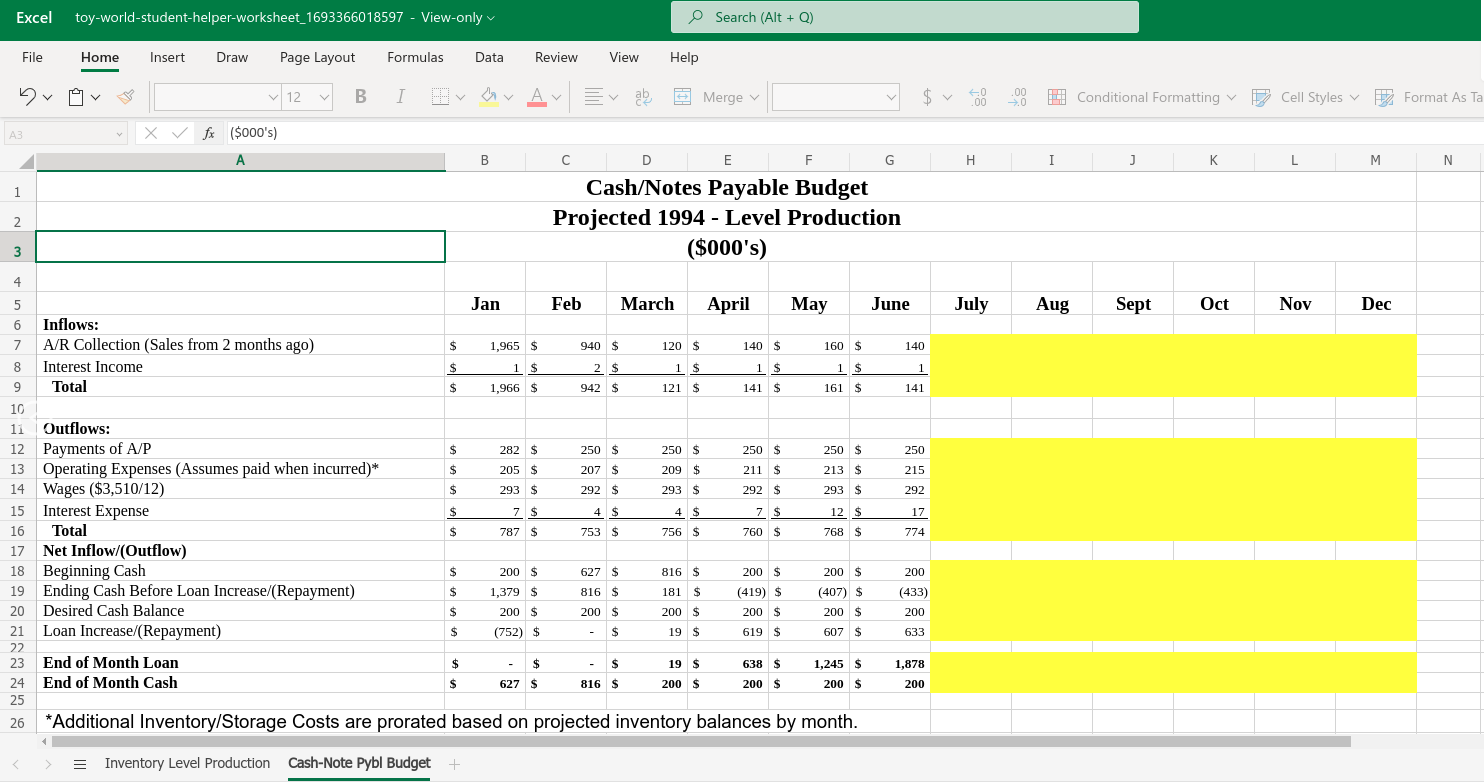Expand the Undo dropdown arrow
The height and width of the screenshot is (783, 1484).
pos(47,97)
